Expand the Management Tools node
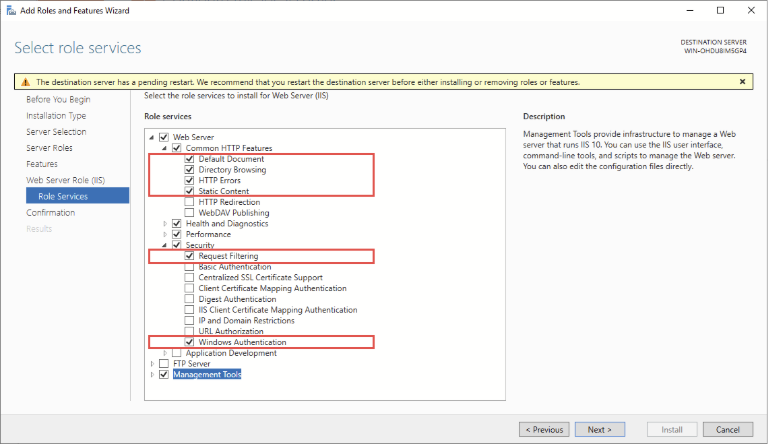Screen dimensions: 768x444 coord(152,374)
